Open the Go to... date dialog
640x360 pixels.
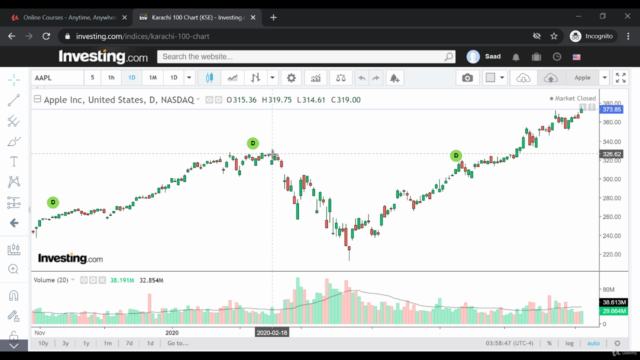(x=178, y=343)
